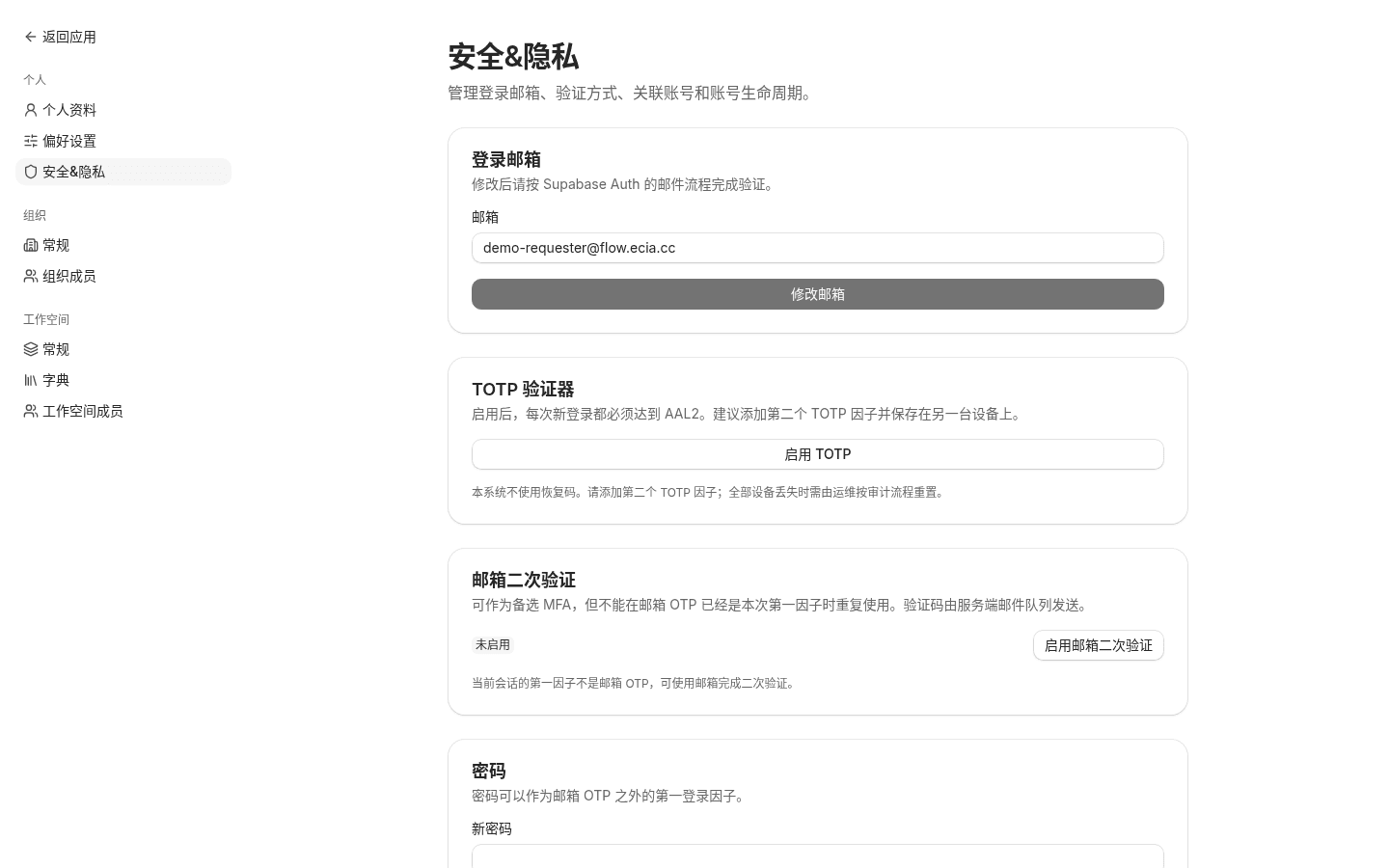Click the 安全&隐私 page title
1389x868 pixels.
point(513,56)
